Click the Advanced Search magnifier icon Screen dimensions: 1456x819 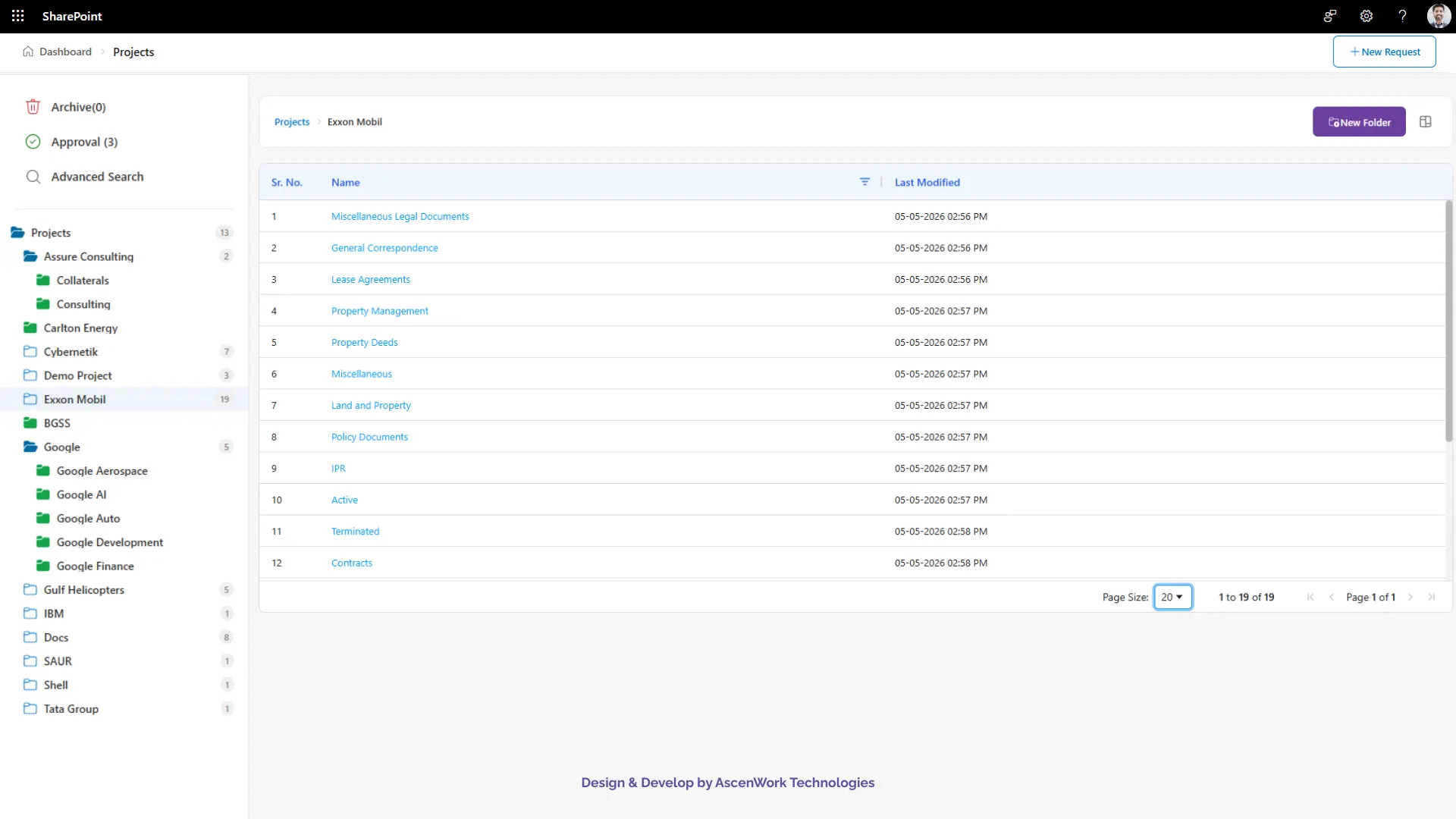point(33,177)
